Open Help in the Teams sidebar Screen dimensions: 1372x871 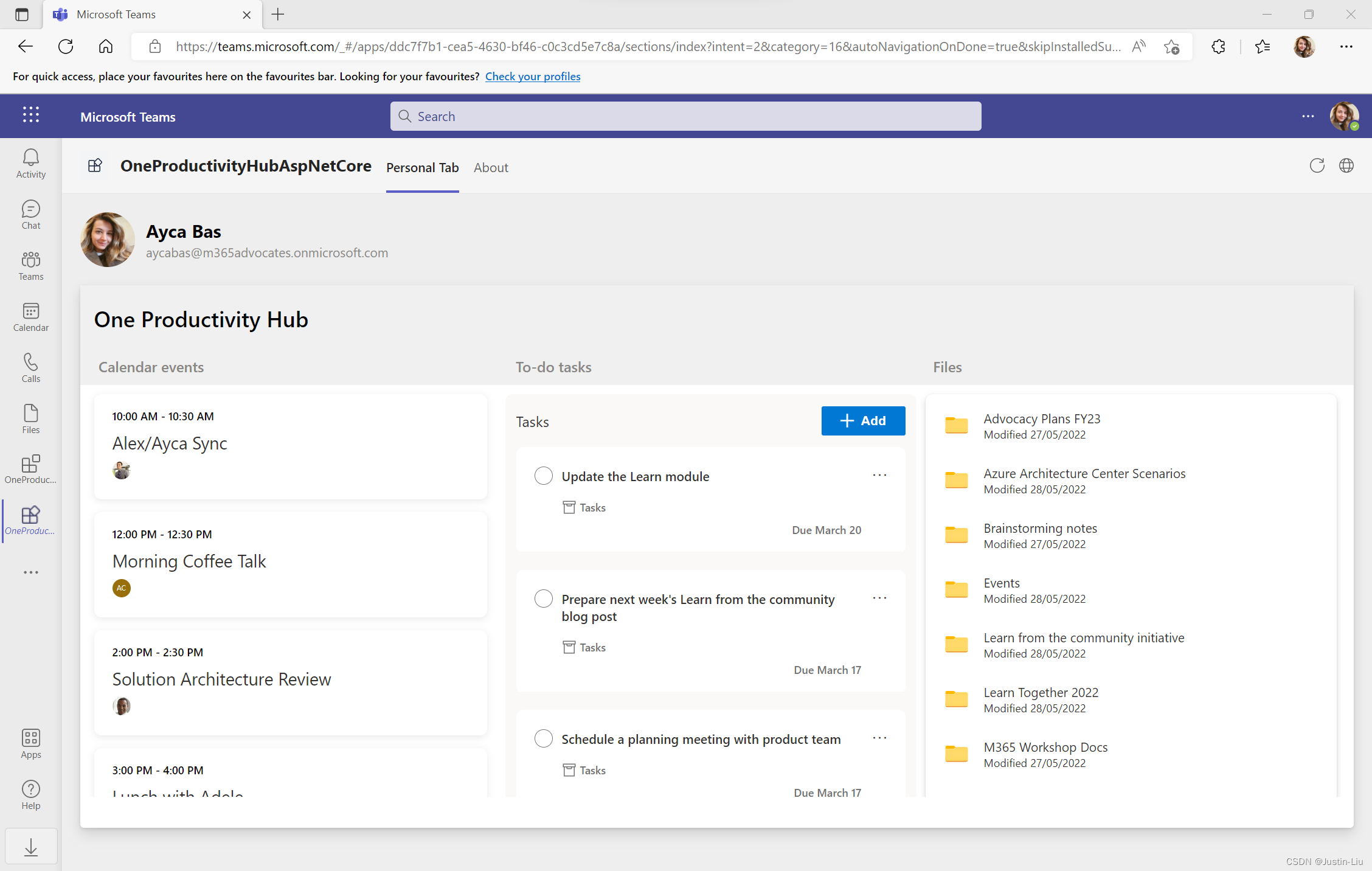(30, 796)
